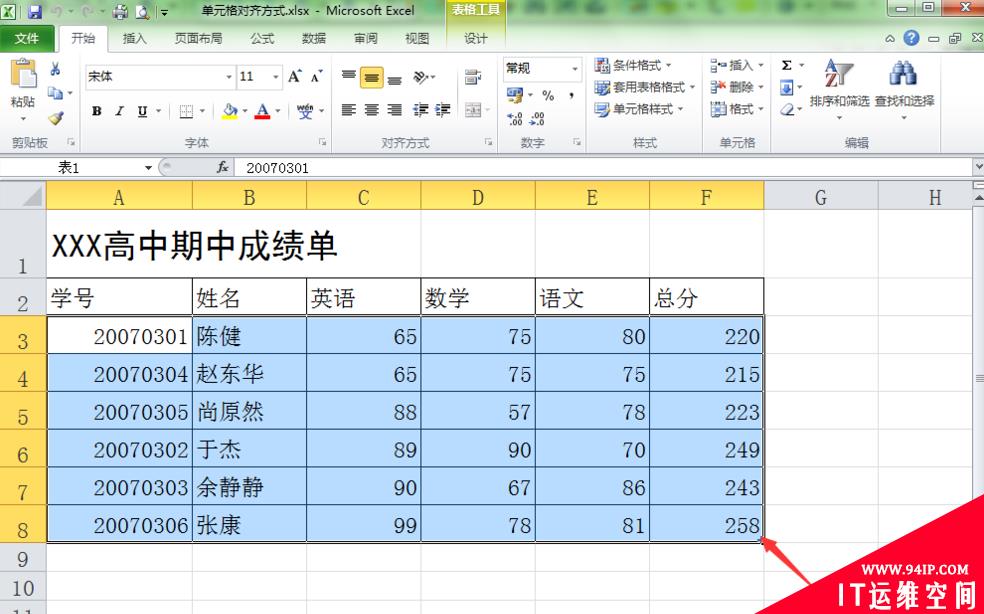The image size is (984, 614).
Task: Click the wrap text icon
Action: point(473,77)
